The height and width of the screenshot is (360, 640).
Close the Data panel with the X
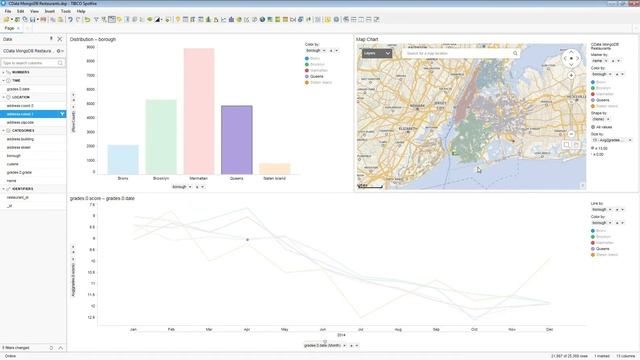click(x=60, y=39)
